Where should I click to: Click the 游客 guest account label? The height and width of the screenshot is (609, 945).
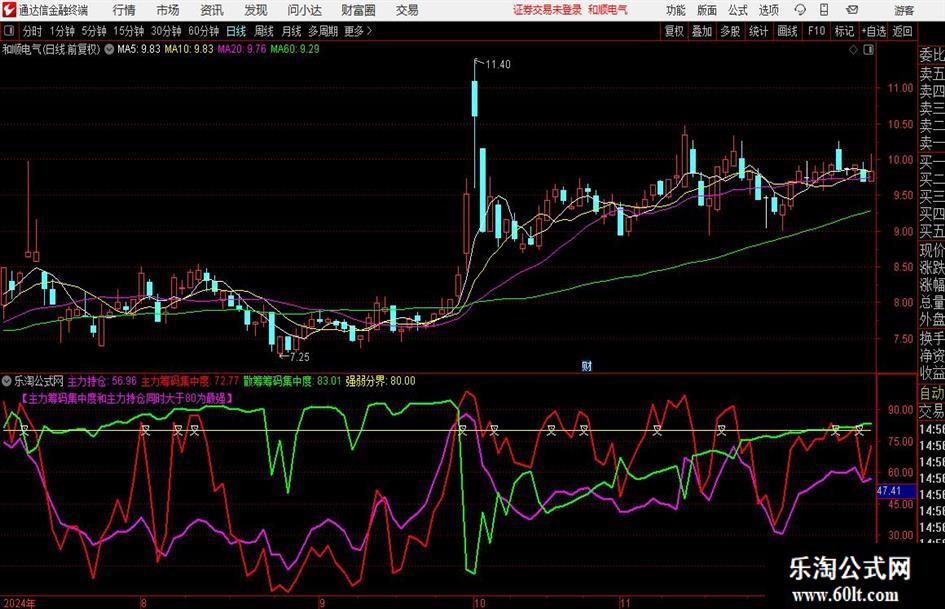point(903,10)
